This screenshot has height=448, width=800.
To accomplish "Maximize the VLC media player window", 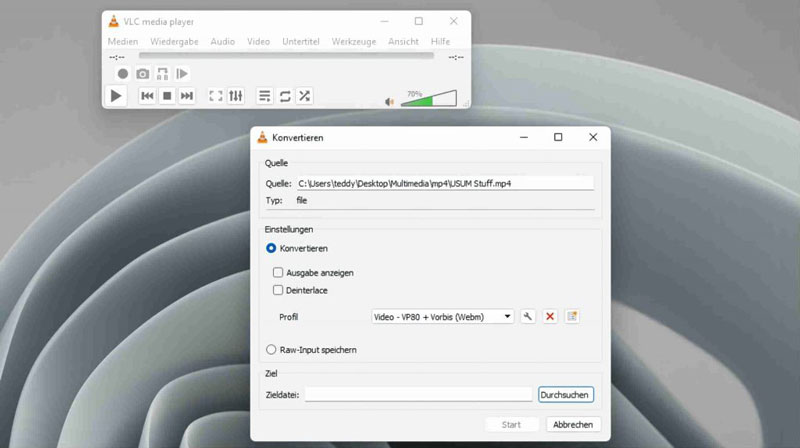I will click(x=419, y=21).
